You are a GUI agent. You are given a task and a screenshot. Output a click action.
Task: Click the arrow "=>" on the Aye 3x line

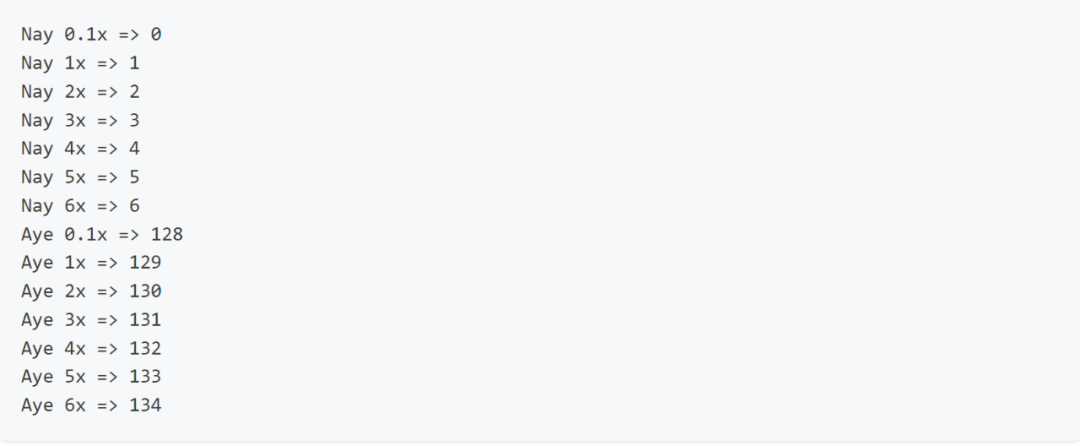click(x=107, y=320)
